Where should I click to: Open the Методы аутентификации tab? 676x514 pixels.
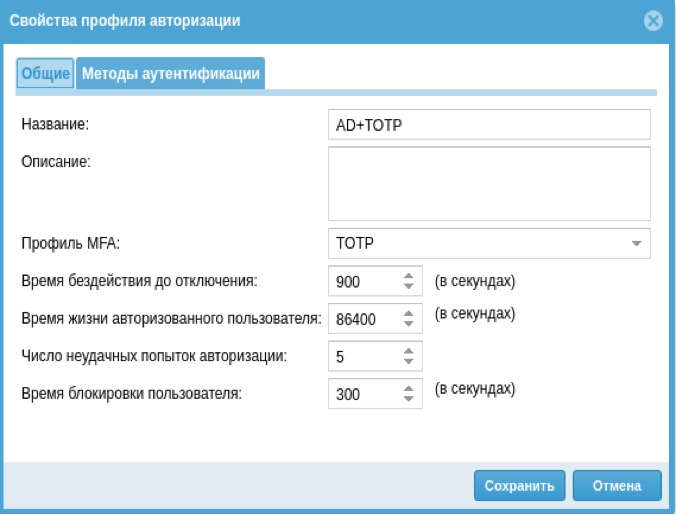pos(171,73)
